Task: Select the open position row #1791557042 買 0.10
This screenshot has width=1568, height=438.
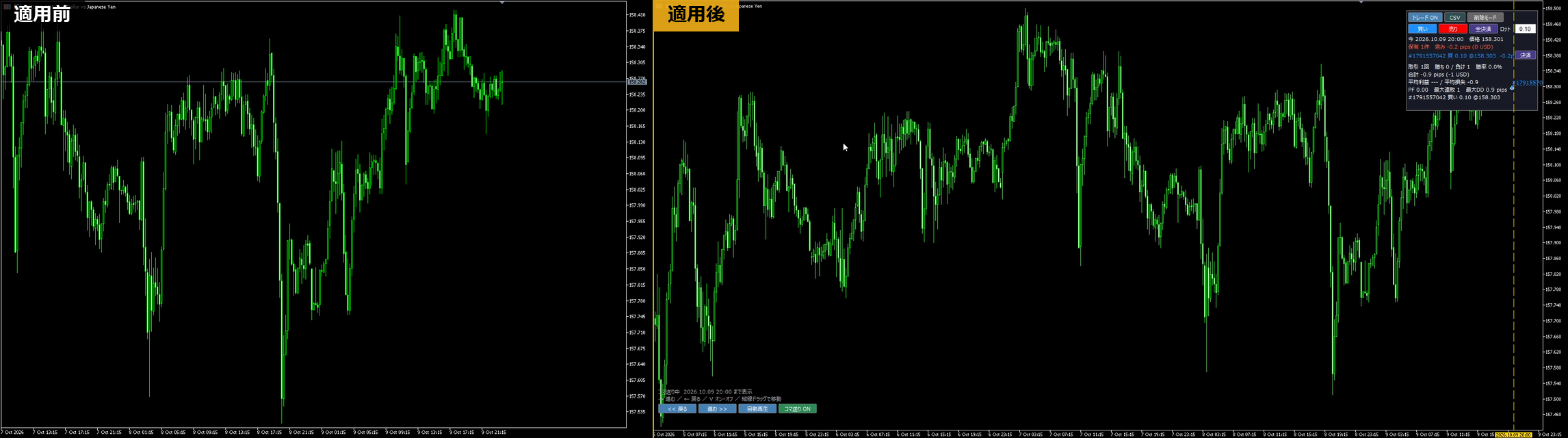Action: point(1460,56)
